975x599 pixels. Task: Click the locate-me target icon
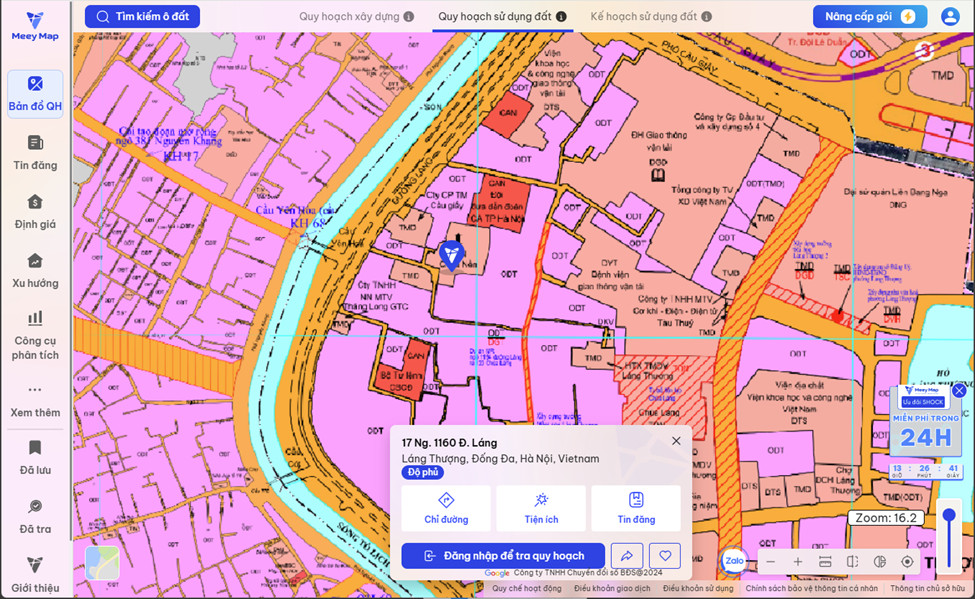pyautogui.click(x=907, y=562)
